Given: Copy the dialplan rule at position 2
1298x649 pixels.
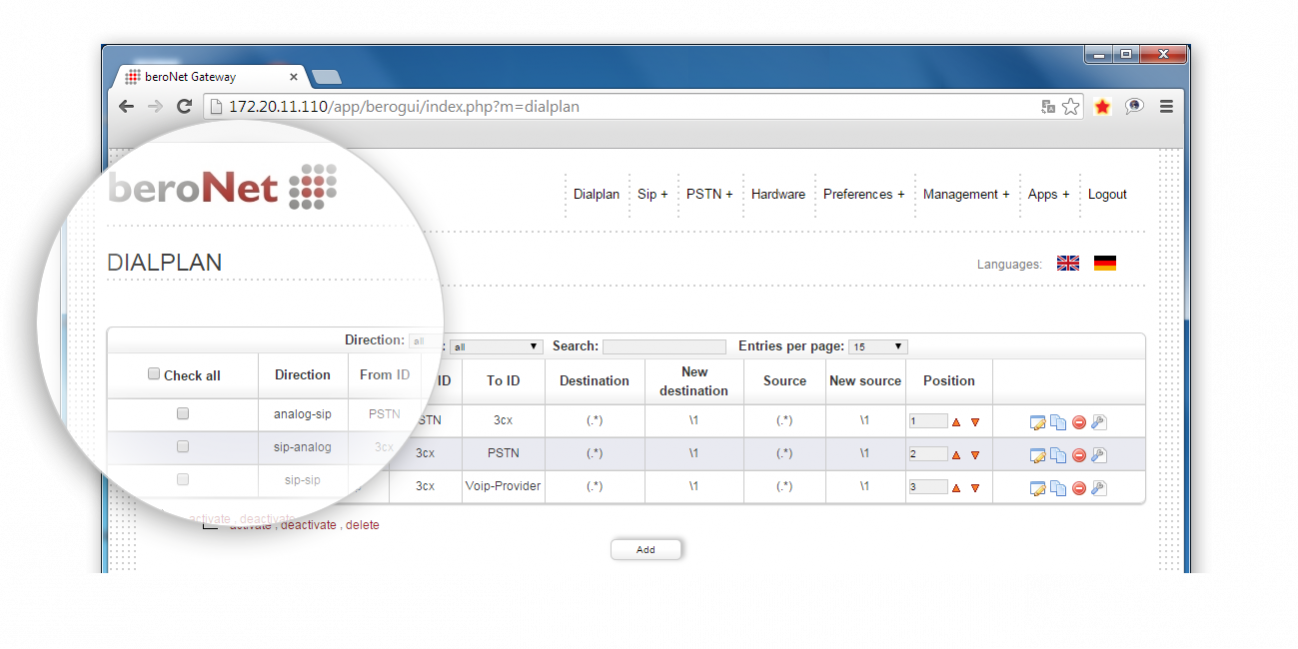Looking at the screenshot, I should tap(1058, 455).
